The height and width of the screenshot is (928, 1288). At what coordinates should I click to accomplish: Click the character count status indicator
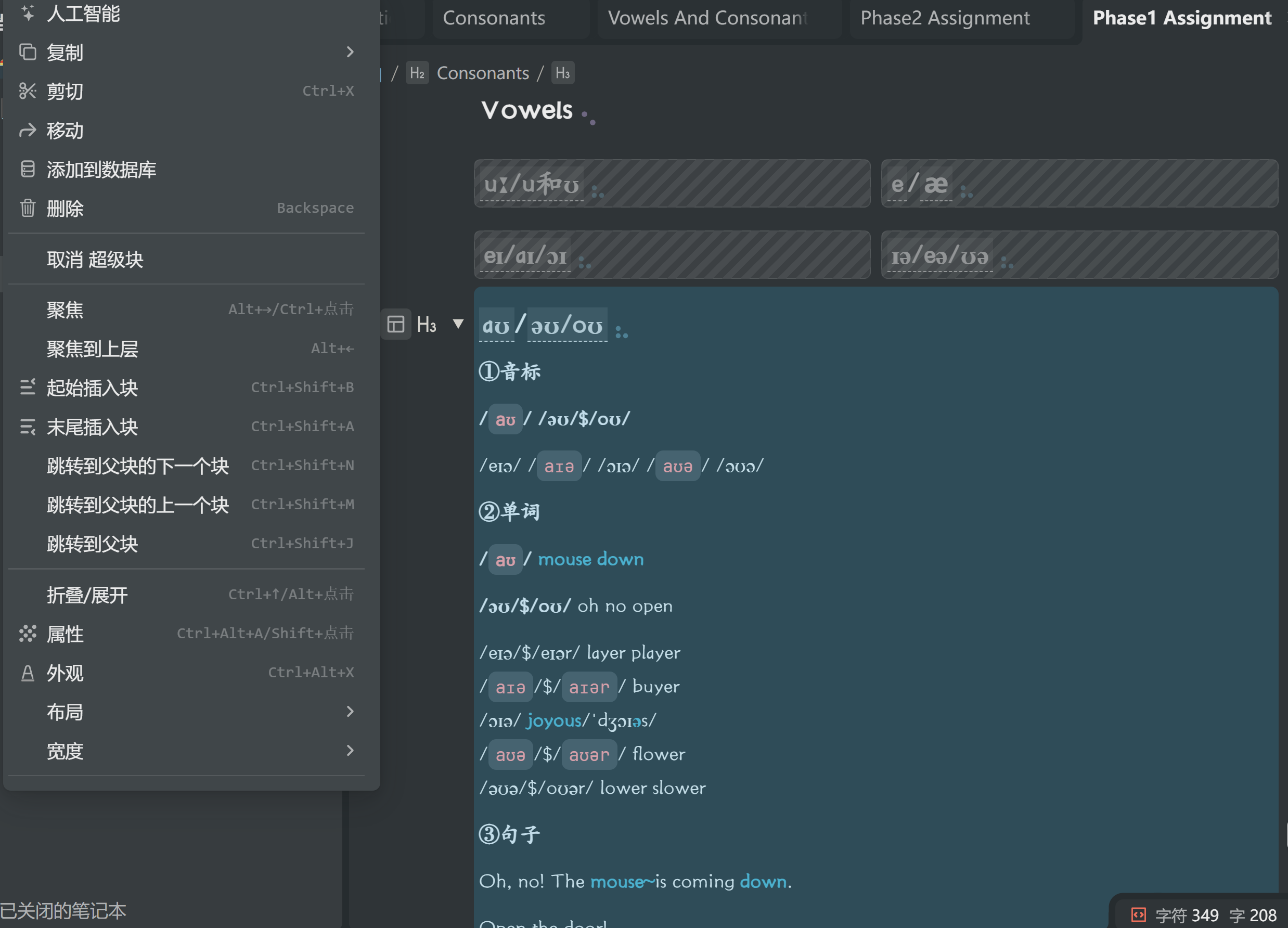pos(1187,915)
